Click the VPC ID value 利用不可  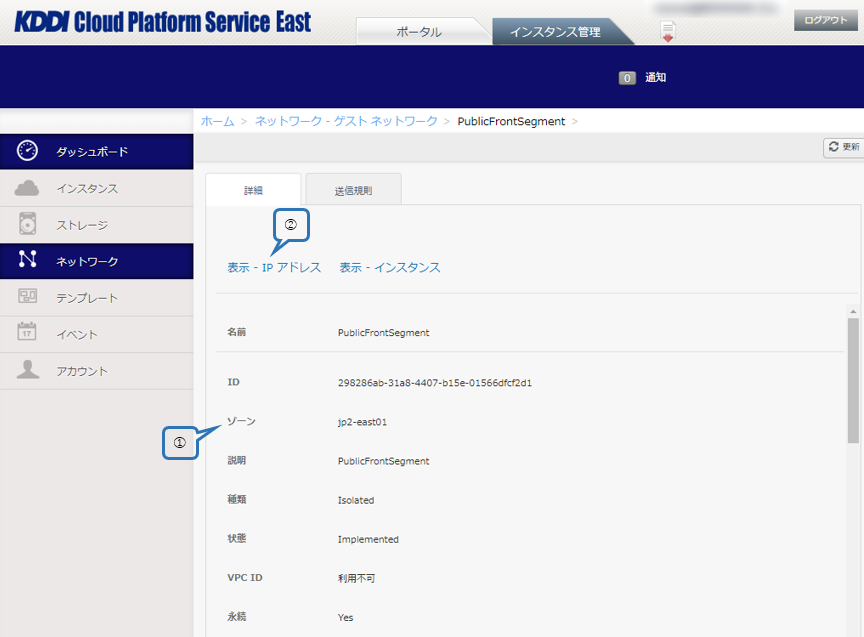pyautogui.click(x=356, y=578)
